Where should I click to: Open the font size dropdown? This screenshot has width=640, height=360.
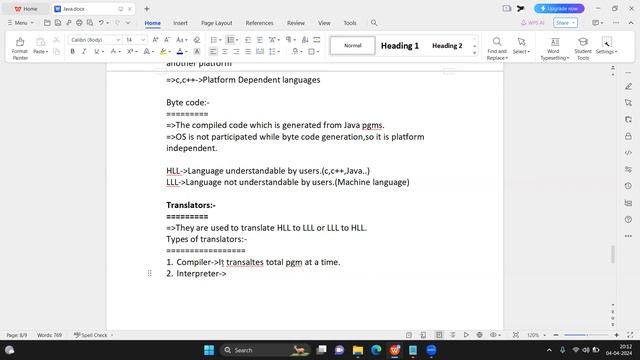click(x=143, y=40)
